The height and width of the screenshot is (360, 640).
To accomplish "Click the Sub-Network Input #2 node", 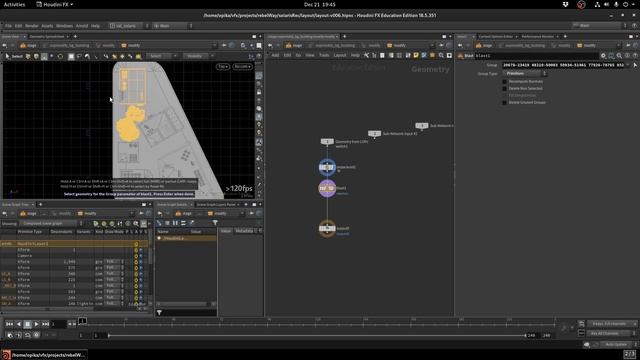I will 374,133.
